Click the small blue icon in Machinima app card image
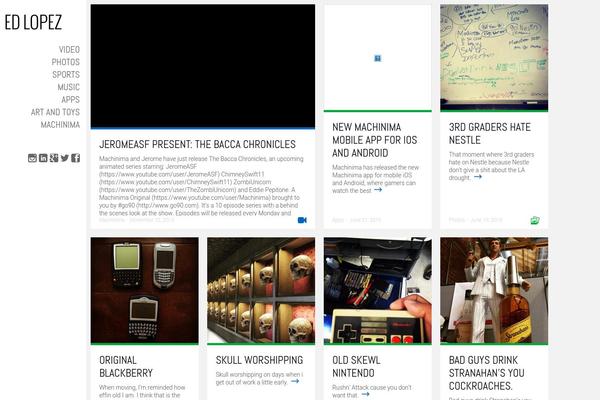The image size is (600, 400). [x=378, y=58]
